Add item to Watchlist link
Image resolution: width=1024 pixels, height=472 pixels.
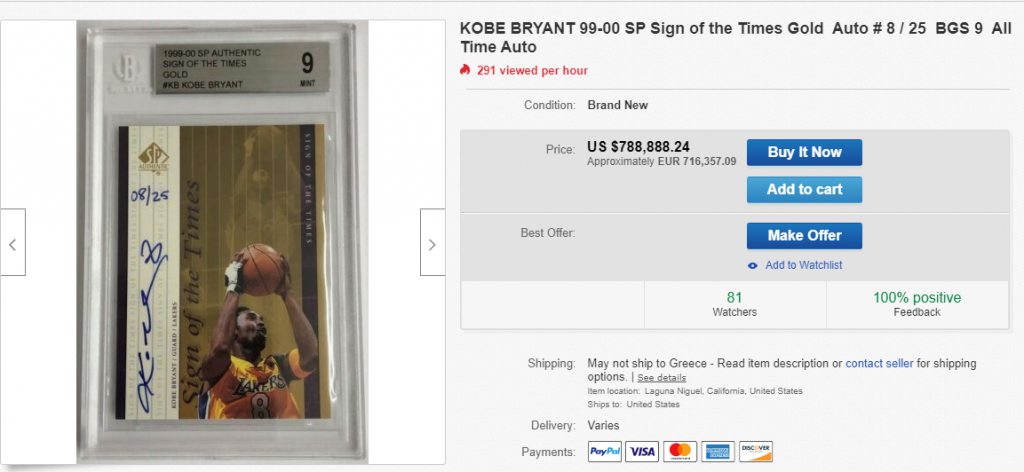pos(803,265)
